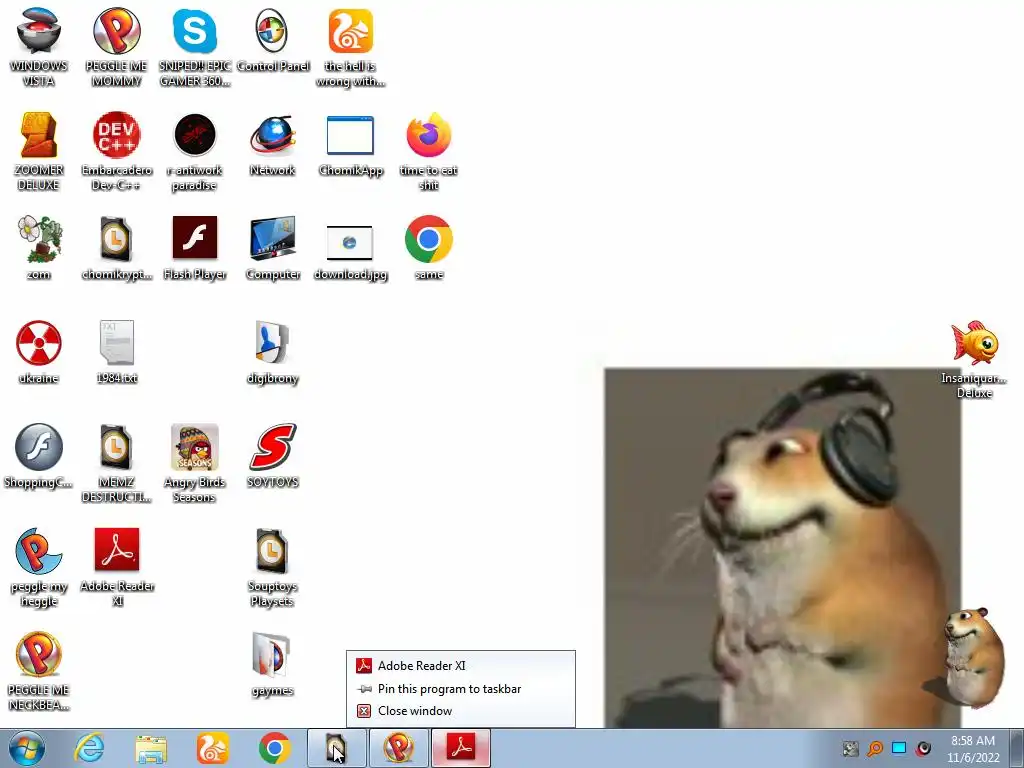Switch to Peggle taskbar button
The height and width of the screenshot is (768, 1024).
coord(398,748)
